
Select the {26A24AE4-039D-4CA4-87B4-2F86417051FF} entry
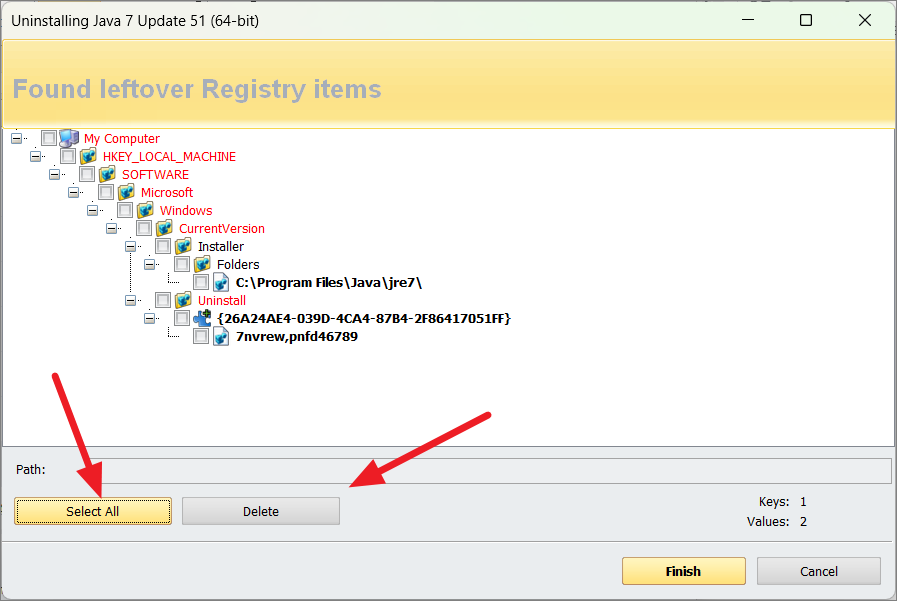tap(364, 319)
